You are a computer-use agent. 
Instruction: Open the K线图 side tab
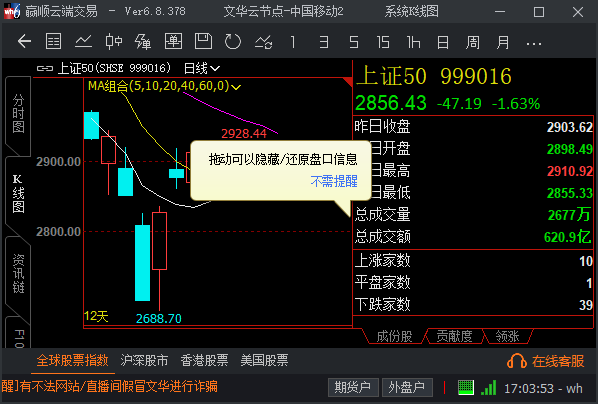pyautogui.click(x=18, y=194)
